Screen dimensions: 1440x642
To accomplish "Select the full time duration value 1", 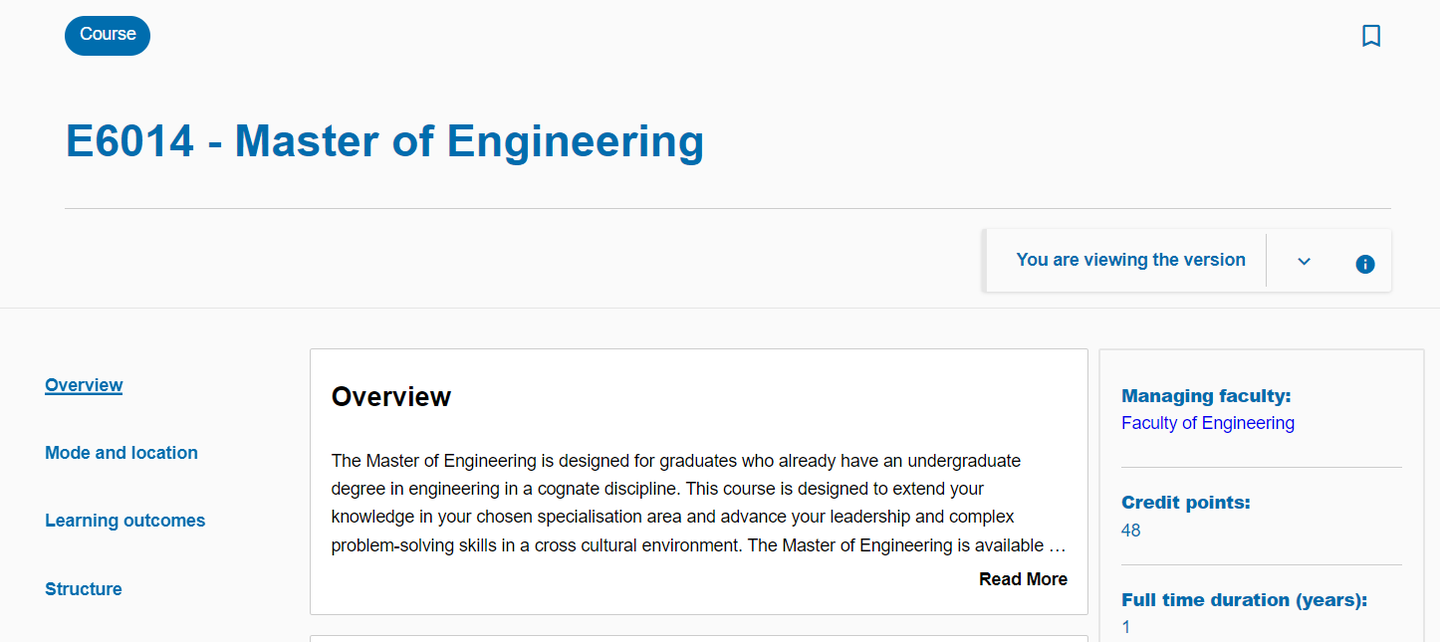I will [x=1126, y=627].
